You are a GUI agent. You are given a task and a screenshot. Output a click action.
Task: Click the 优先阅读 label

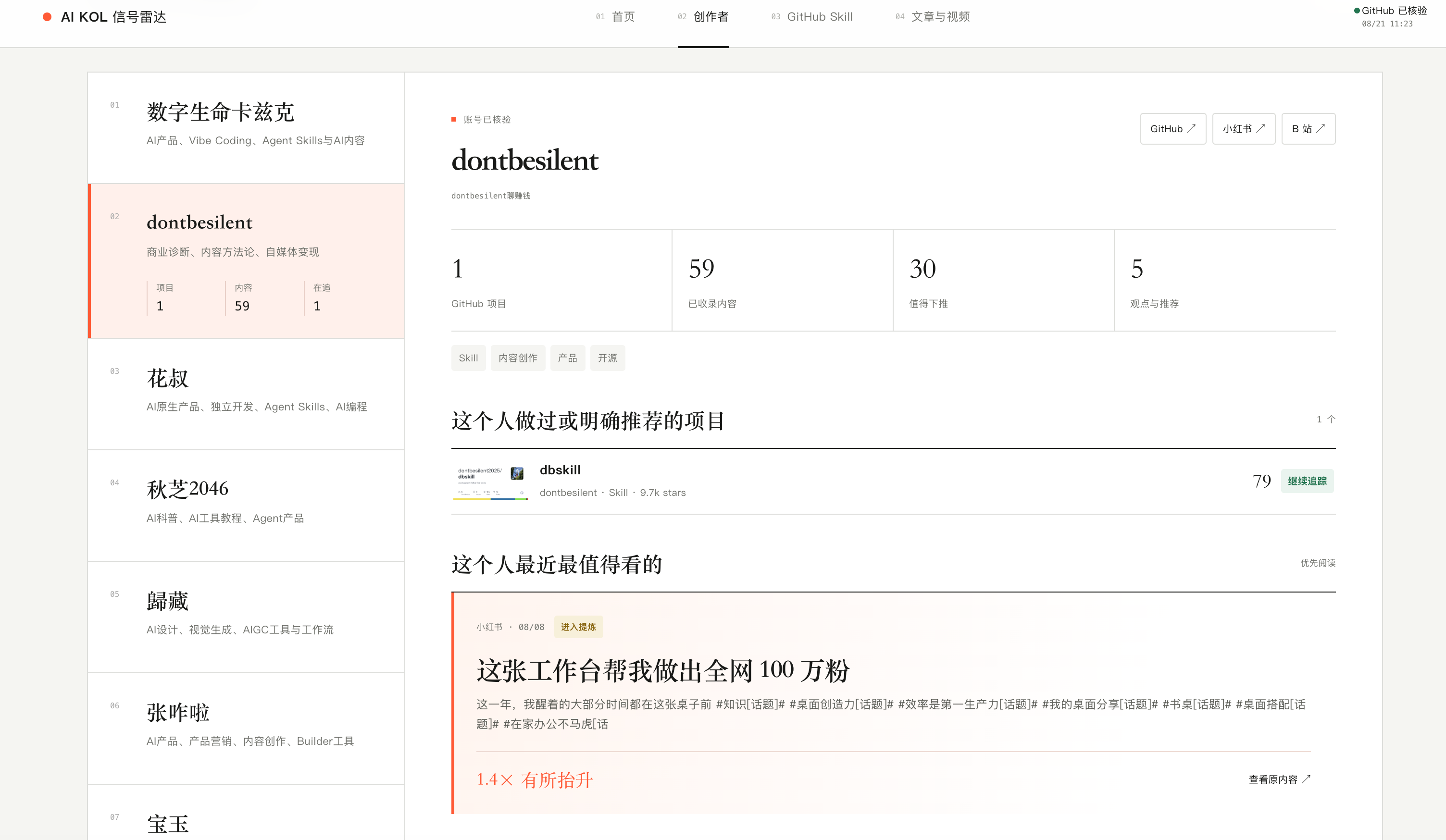tap(1318, 563)
